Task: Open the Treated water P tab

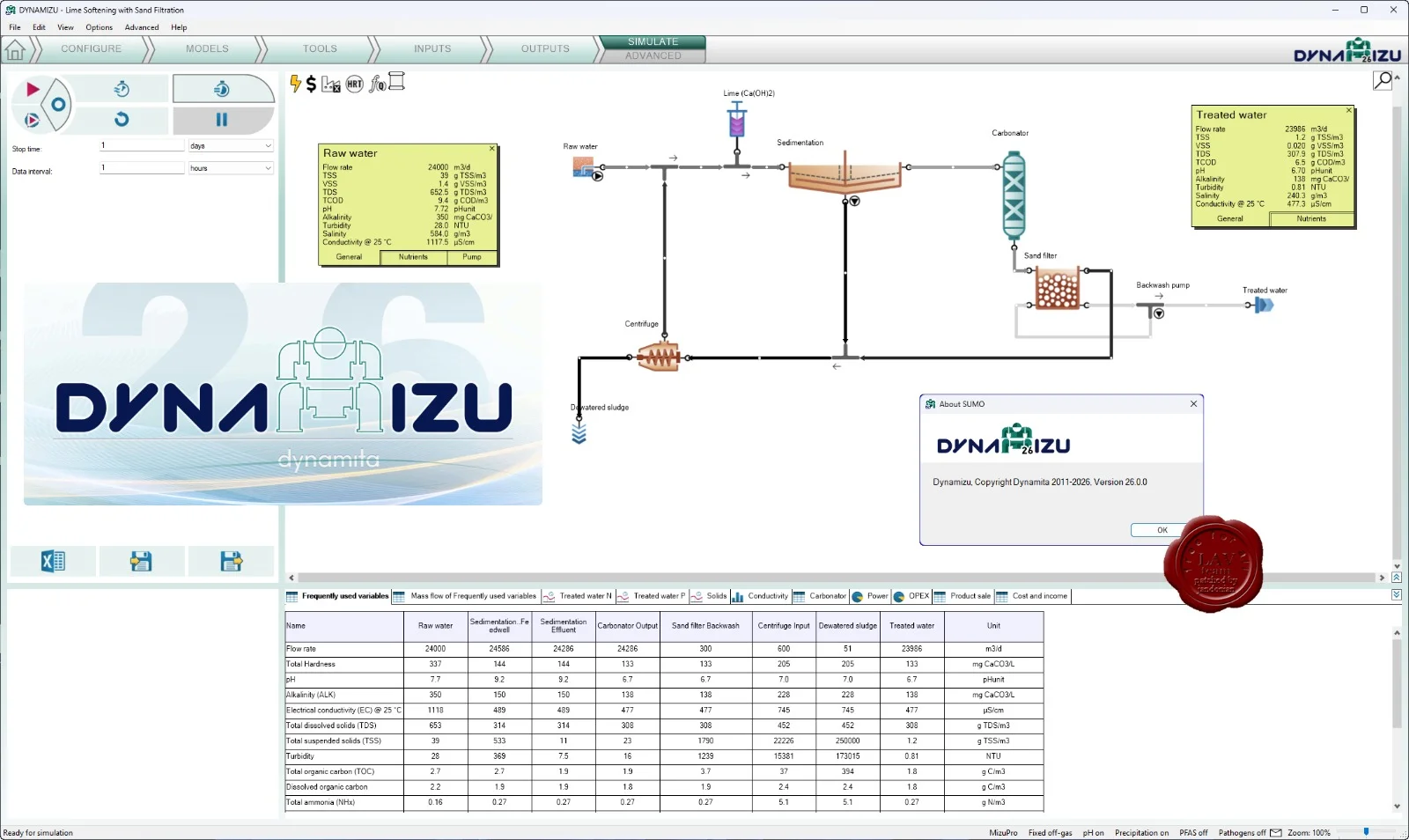Action: tap(652, 596)
